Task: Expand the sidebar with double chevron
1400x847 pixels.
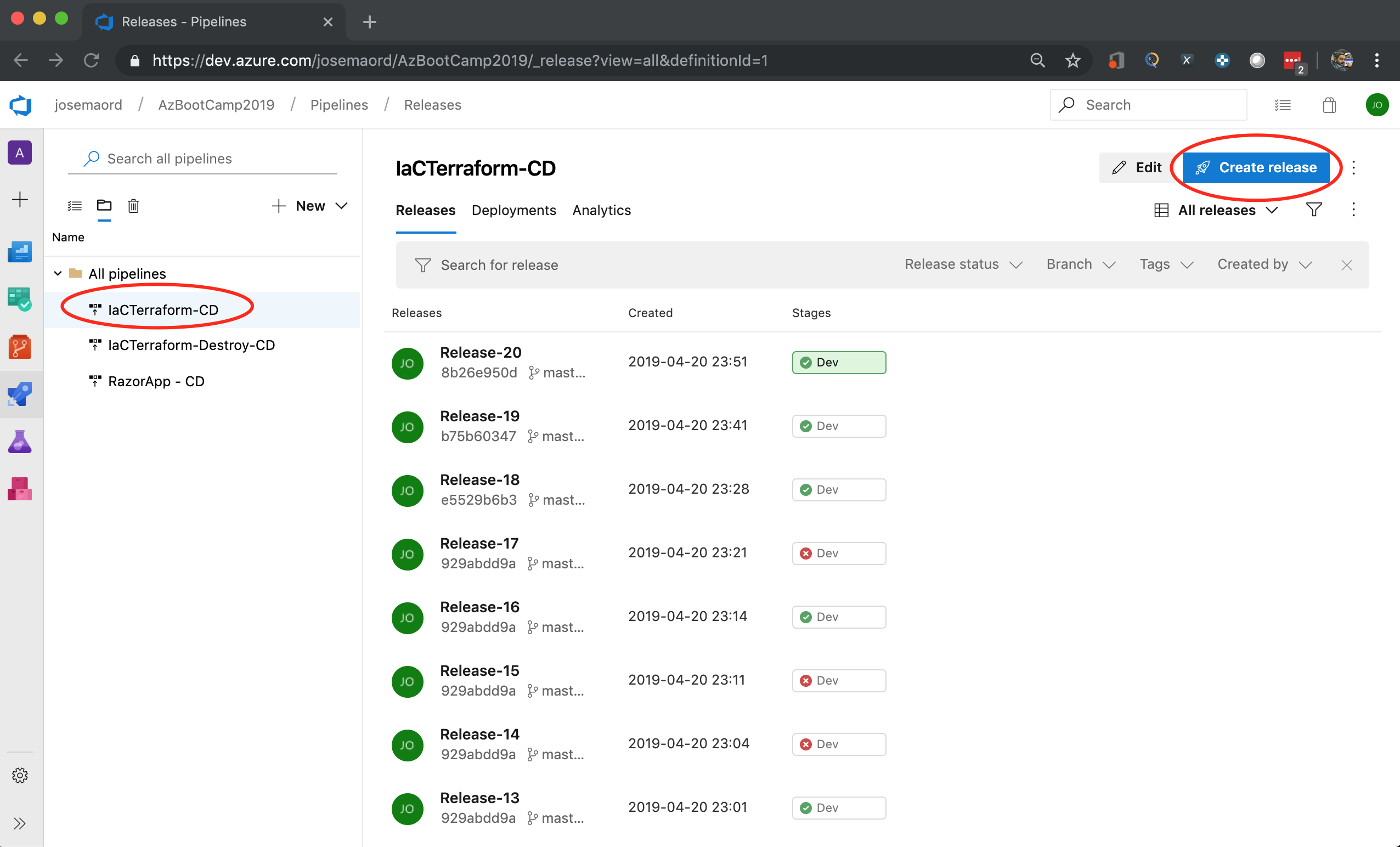Action: coord(20,823)
